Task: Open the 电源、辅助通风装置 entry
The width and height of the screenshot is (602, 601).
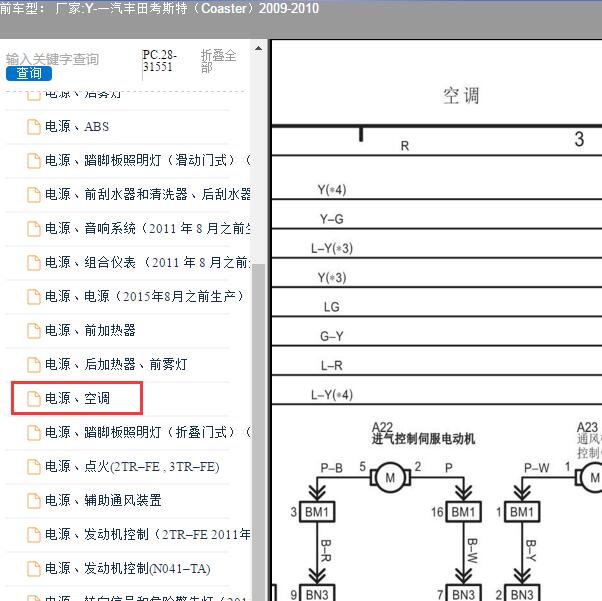Action: tap(103, 500)
